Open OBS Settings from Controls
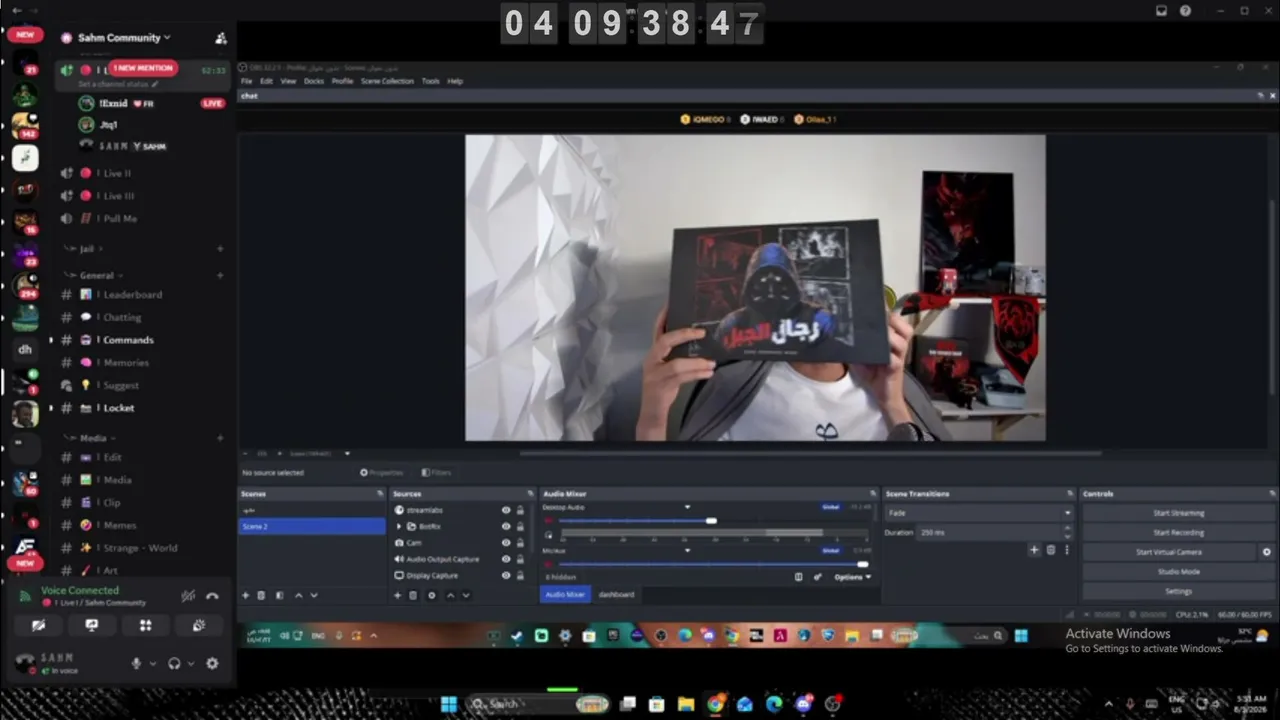Viewport: 1280px width, 720px height. [1179, 592]
